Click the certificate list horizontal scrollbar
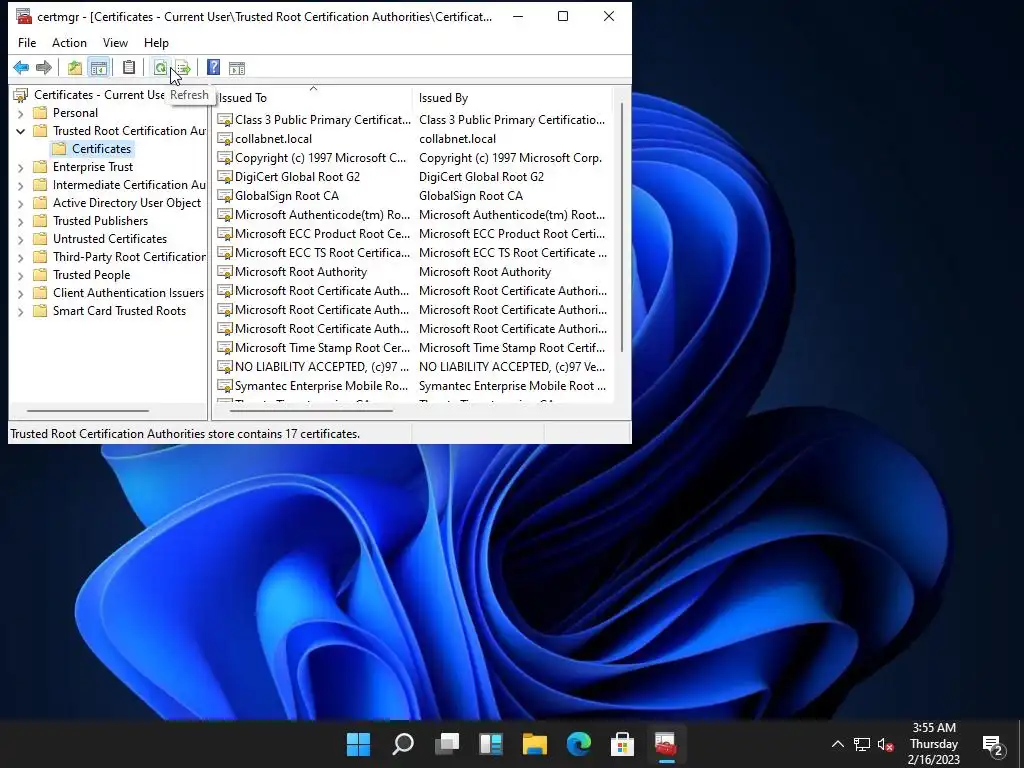The height and width of the screenshot is (768, 1024). (x=312, y=411)
